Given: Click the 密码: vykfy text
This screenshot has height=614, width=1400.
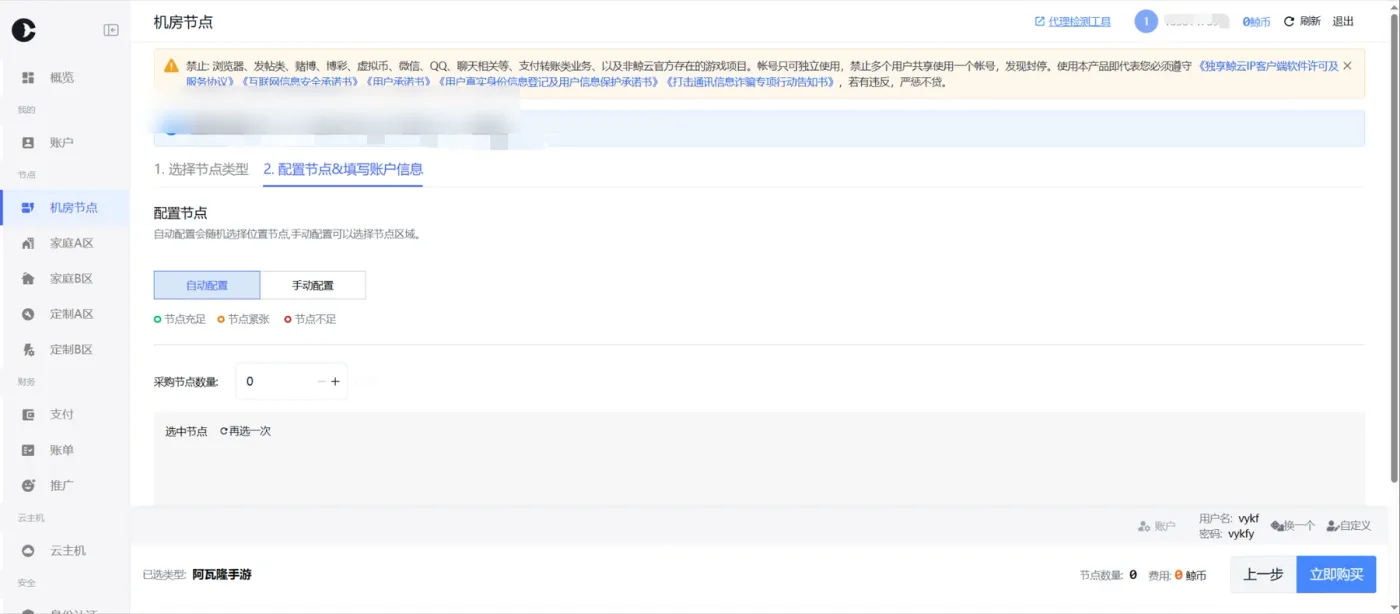Looking at the screenshot, I should (1227, 534).
